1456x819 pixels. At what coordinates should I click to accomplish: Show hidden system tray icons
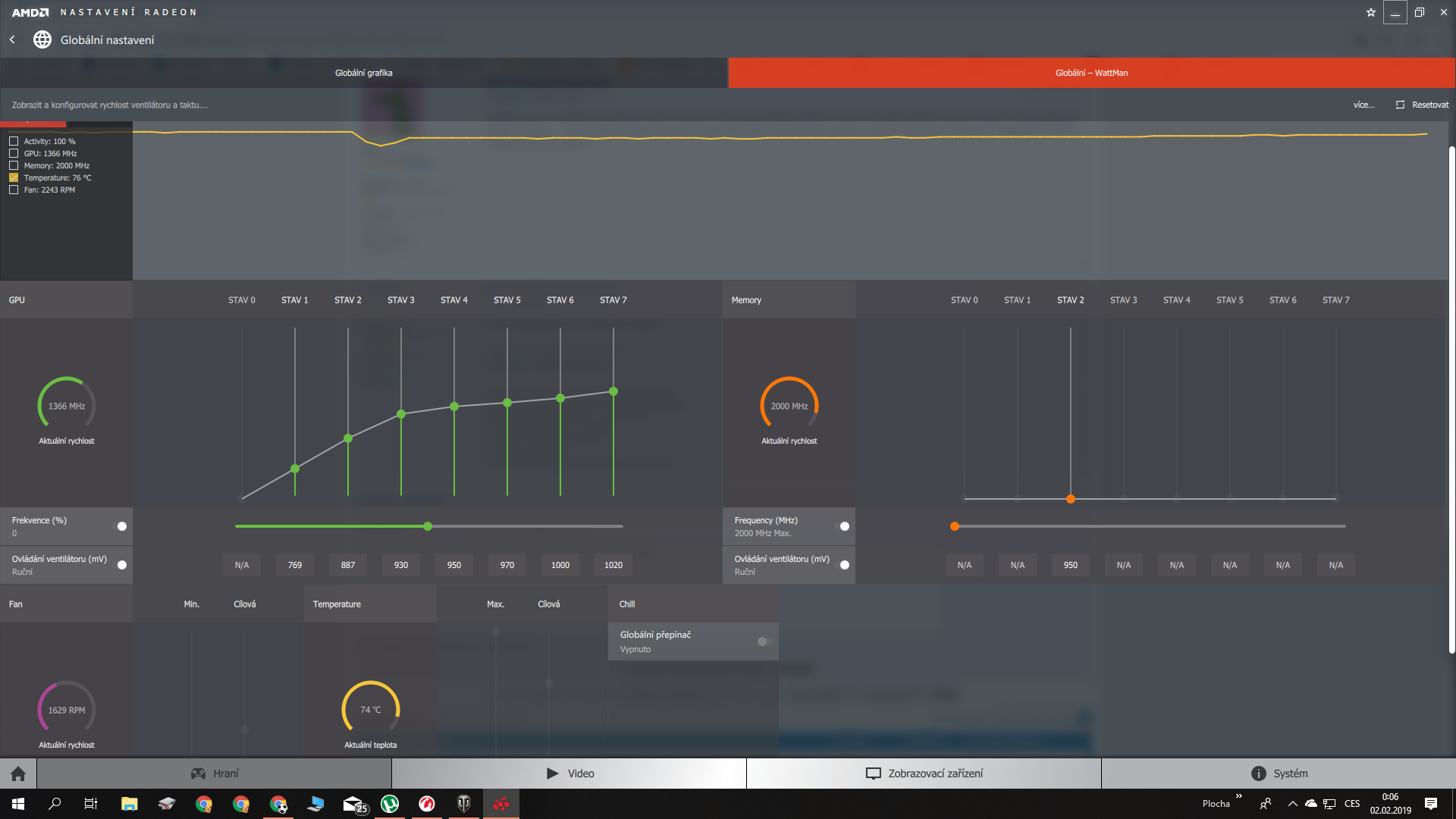coord(1292,804)
